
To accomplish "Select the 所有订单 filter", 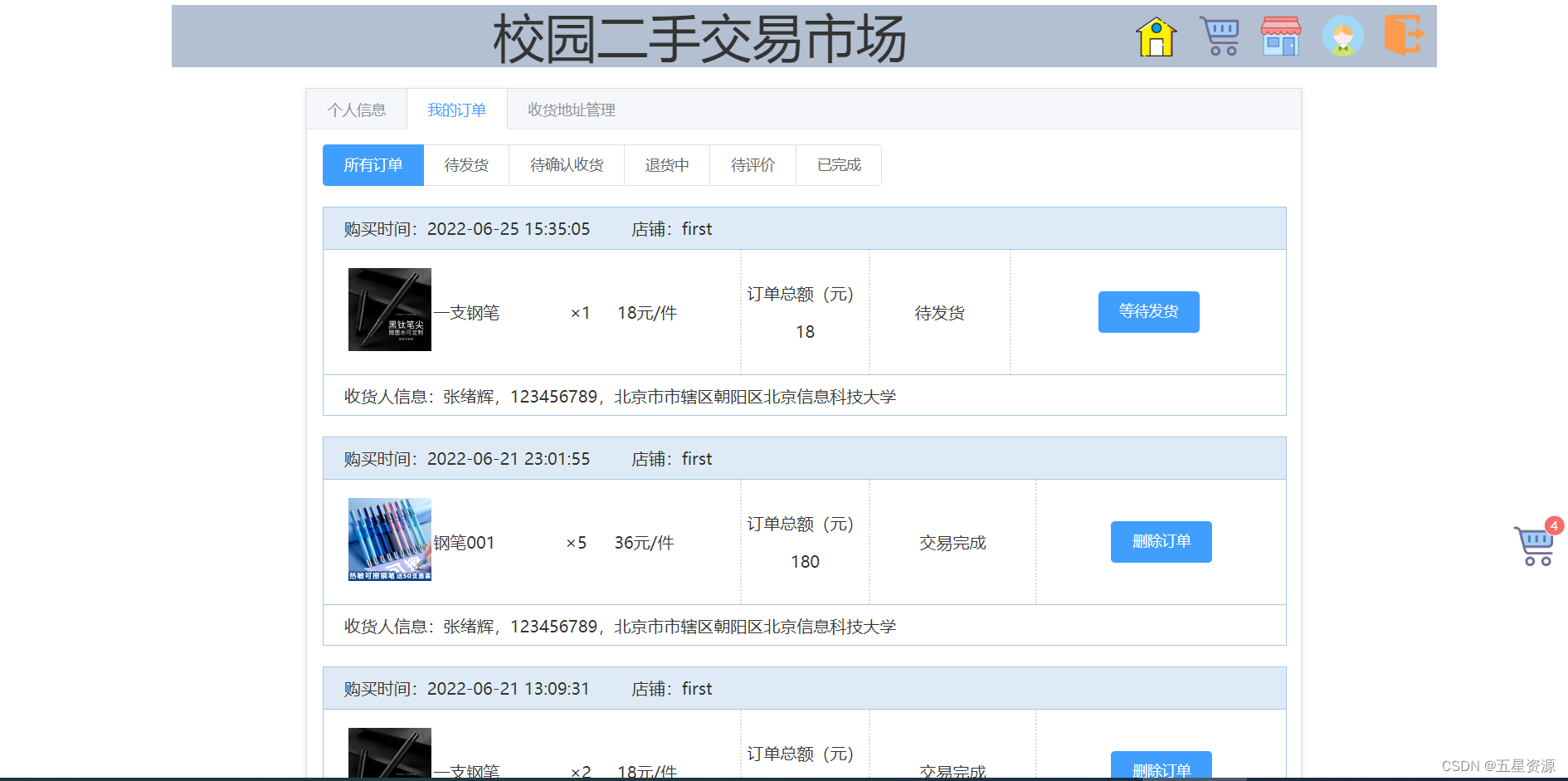I will click(x=373, y=164).
